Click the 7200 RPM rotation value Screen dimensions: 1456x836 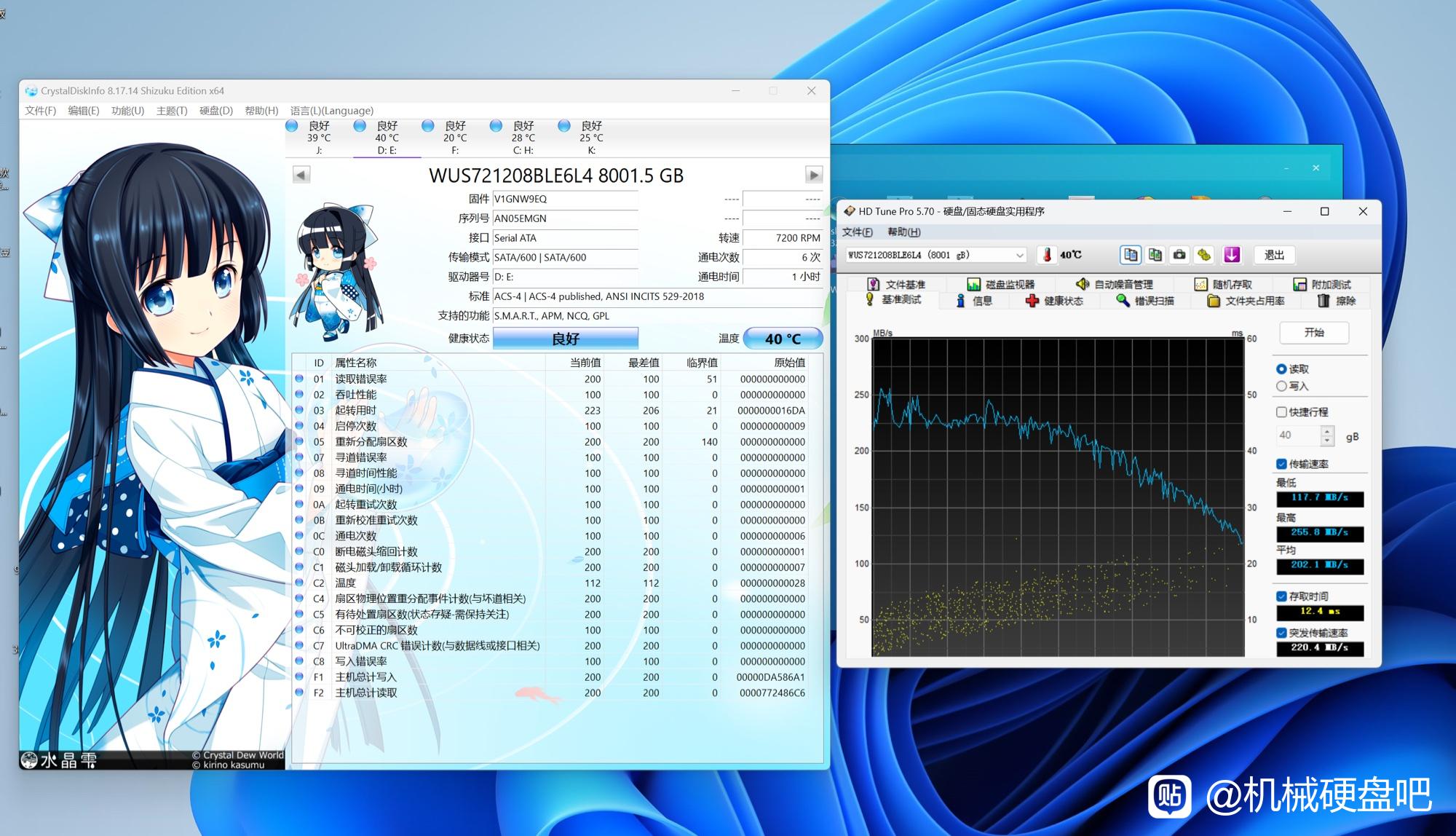click(x=783, y=238)
